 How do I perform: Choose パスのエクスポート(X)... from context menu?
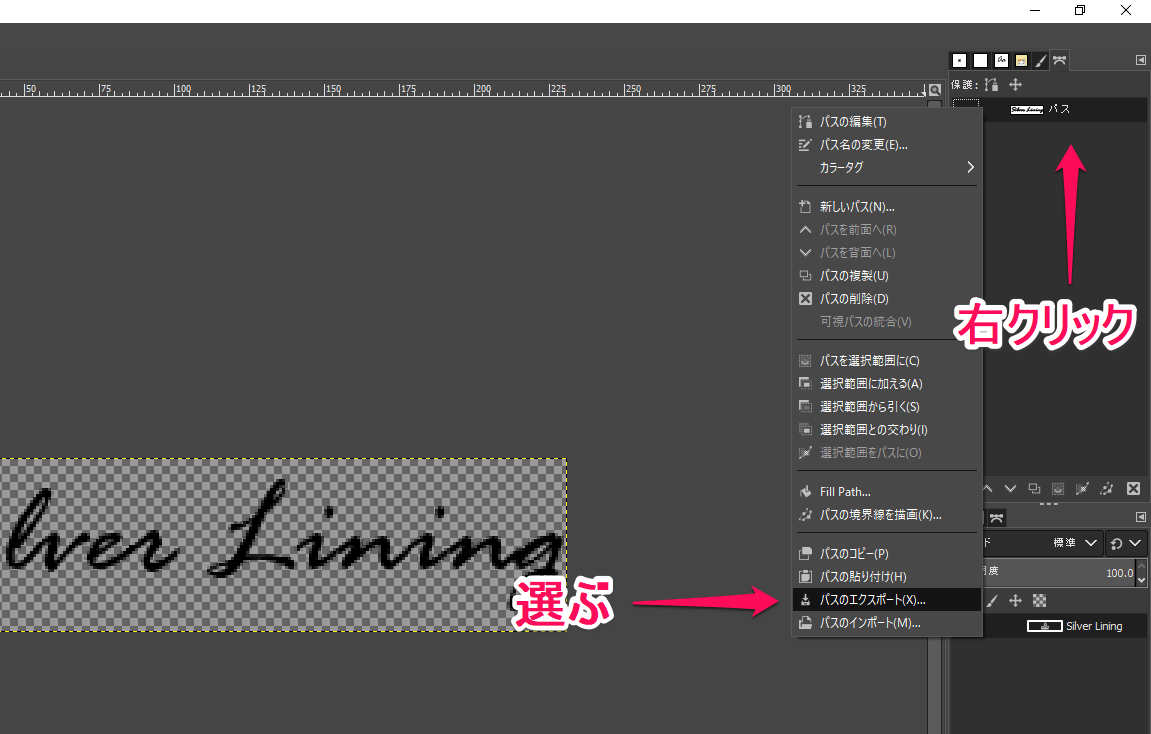click(872, 600)
